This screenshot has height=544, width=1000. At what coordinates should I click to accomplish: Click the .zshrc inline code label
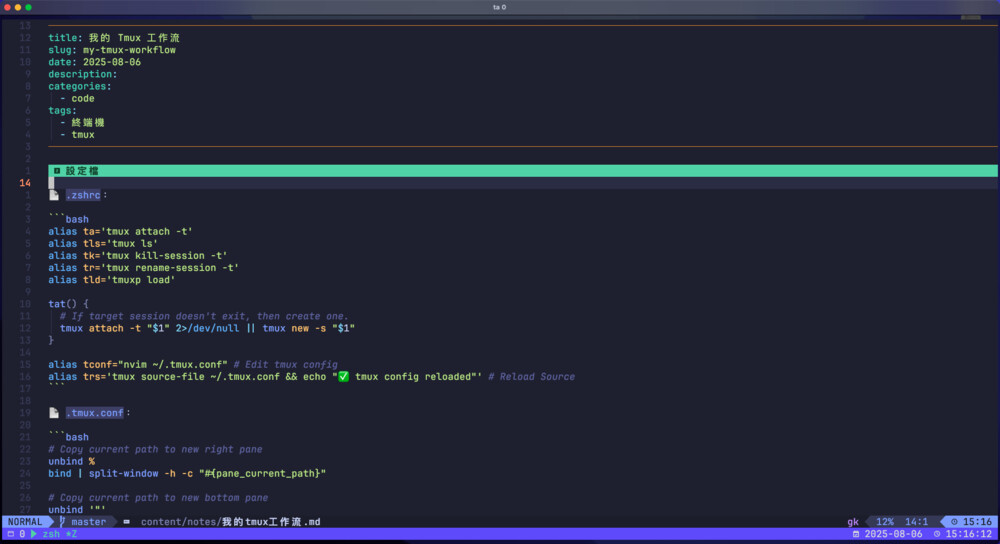pos(83,195)
